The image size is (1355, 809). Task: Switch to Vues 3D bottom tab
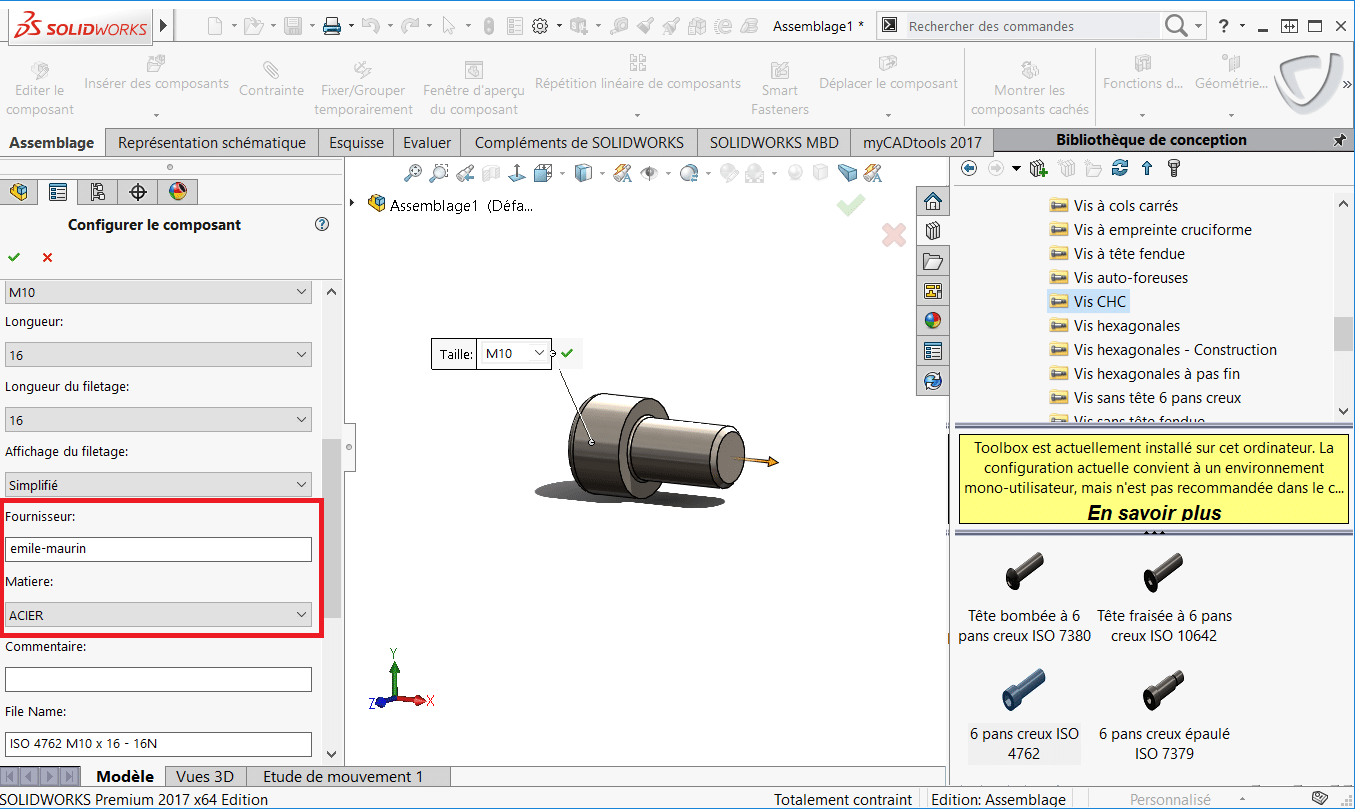(x=205, y=776)
